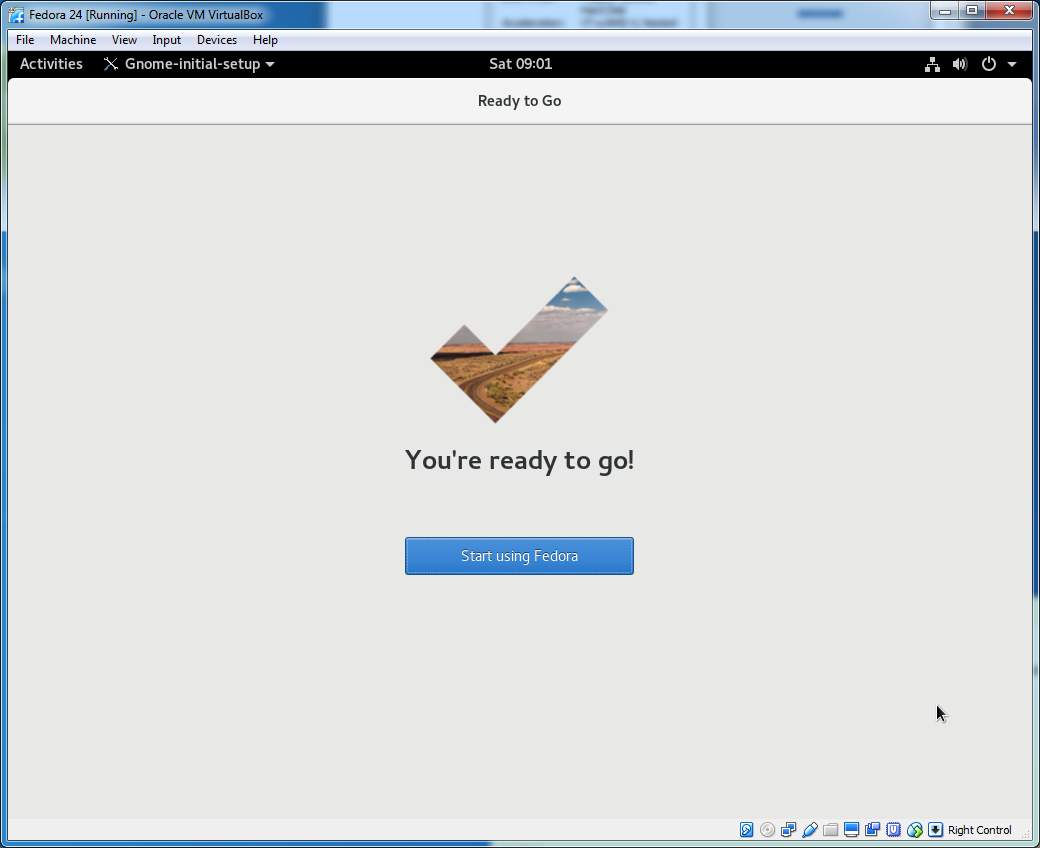This screenshot has height=848, width=1040.
Task: Click the power icon in GNOME top bar
Action: 988,64
